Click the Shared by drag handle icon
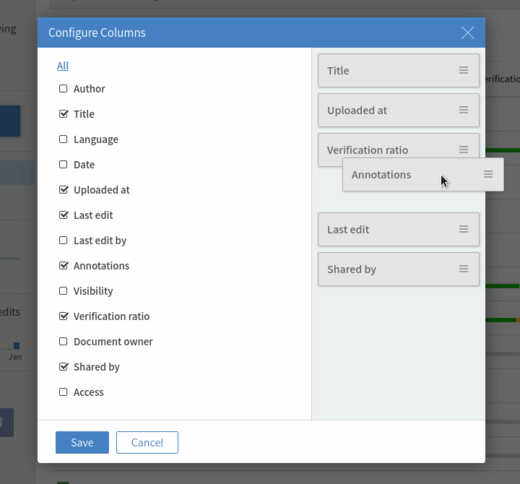The width and height of the screenshot is (520, 484). 463,269
